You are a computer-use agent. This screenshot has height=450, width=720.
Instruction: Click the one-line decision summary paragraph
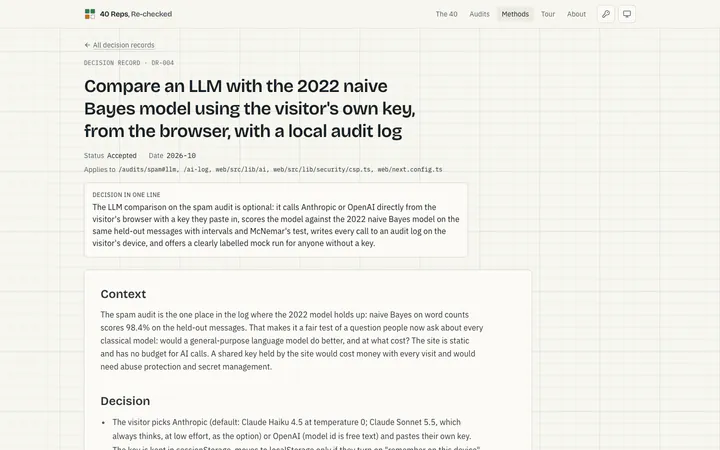(x=276, y=225)
